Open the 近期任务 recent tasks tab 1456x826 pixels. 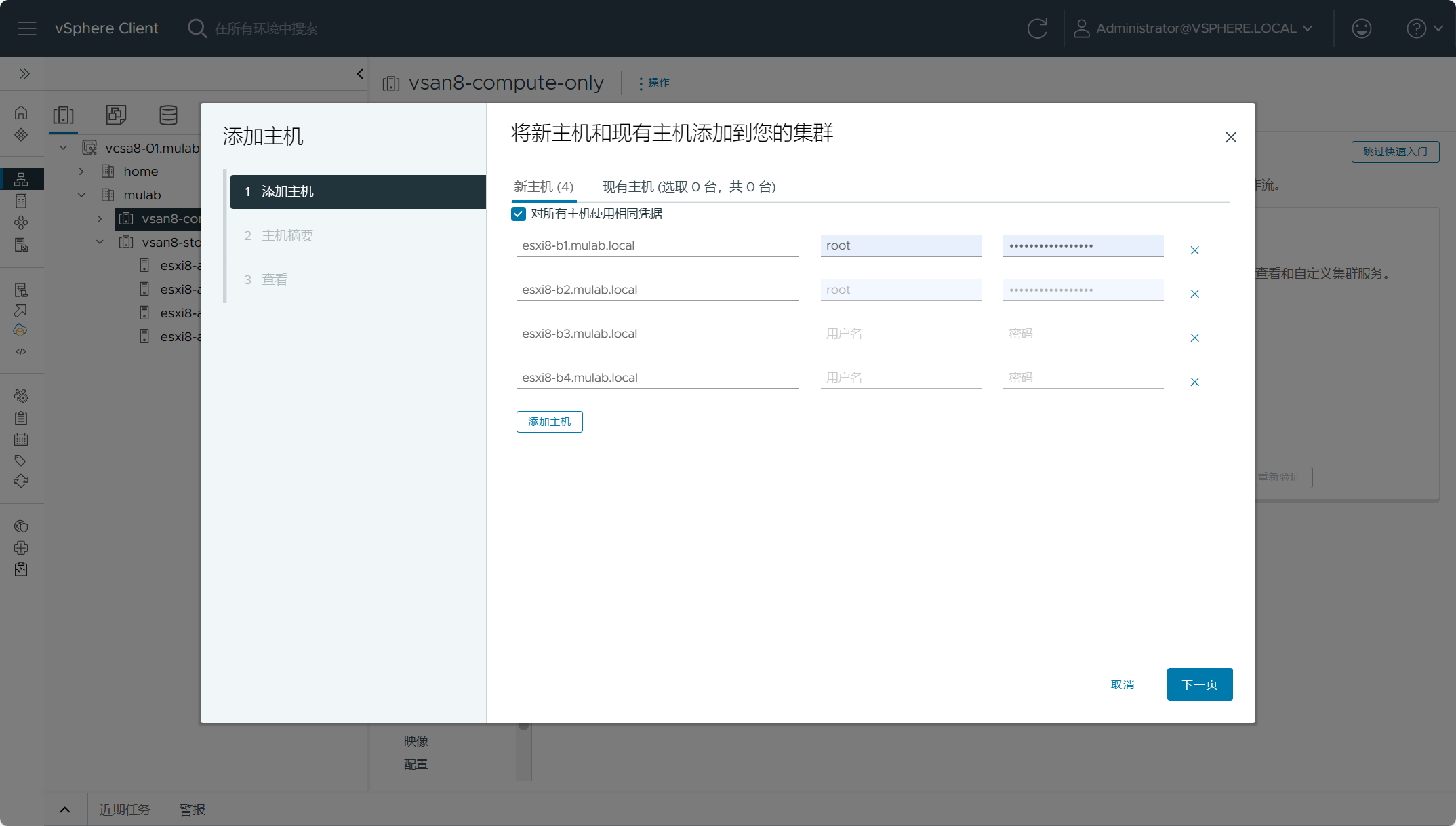tap(125, 810)
